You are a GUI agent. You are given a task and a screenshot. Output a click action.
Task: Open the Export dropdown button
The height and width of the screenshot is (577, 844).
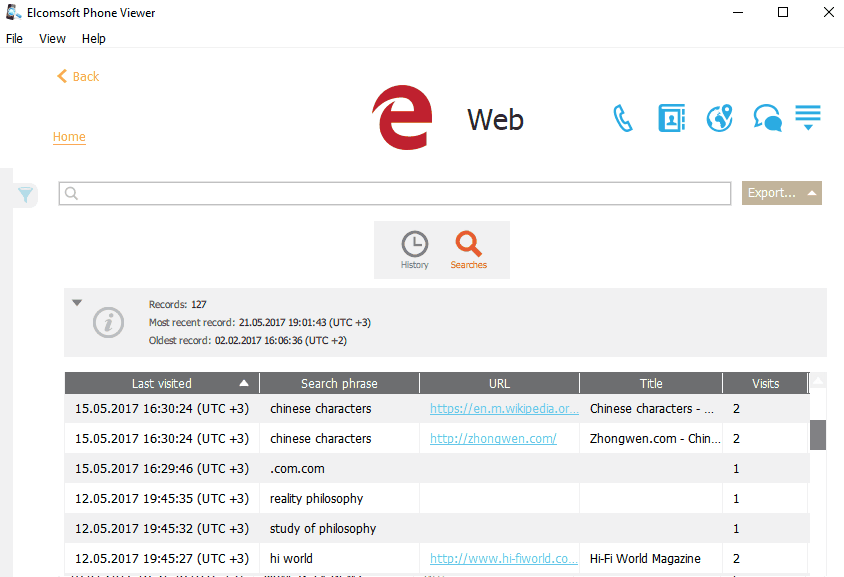[x=781, y=193]
